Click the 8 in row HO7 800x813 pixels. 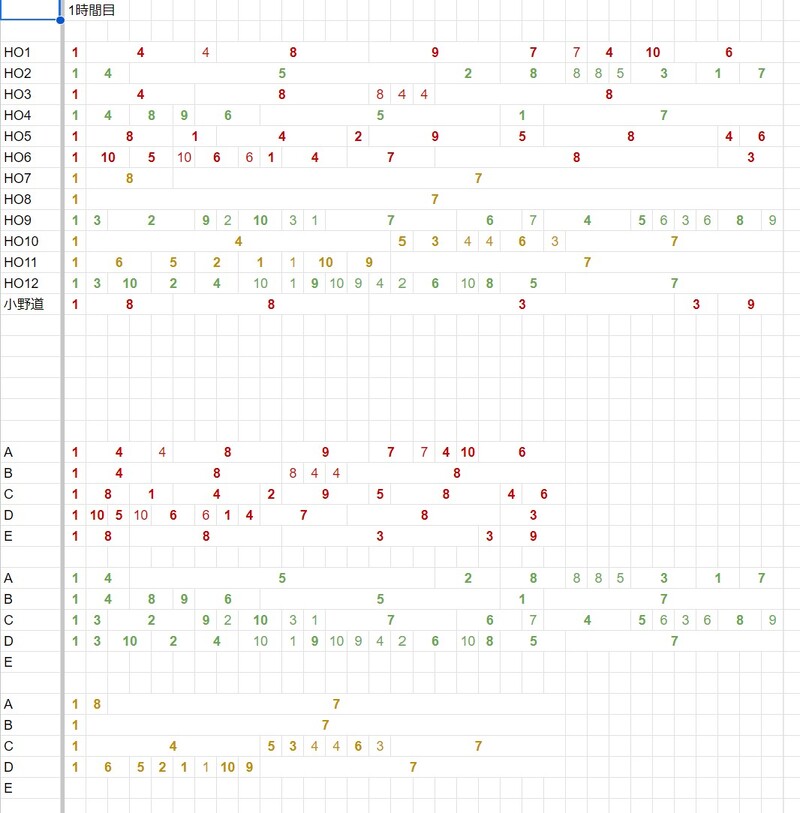(x=130, y=178)
